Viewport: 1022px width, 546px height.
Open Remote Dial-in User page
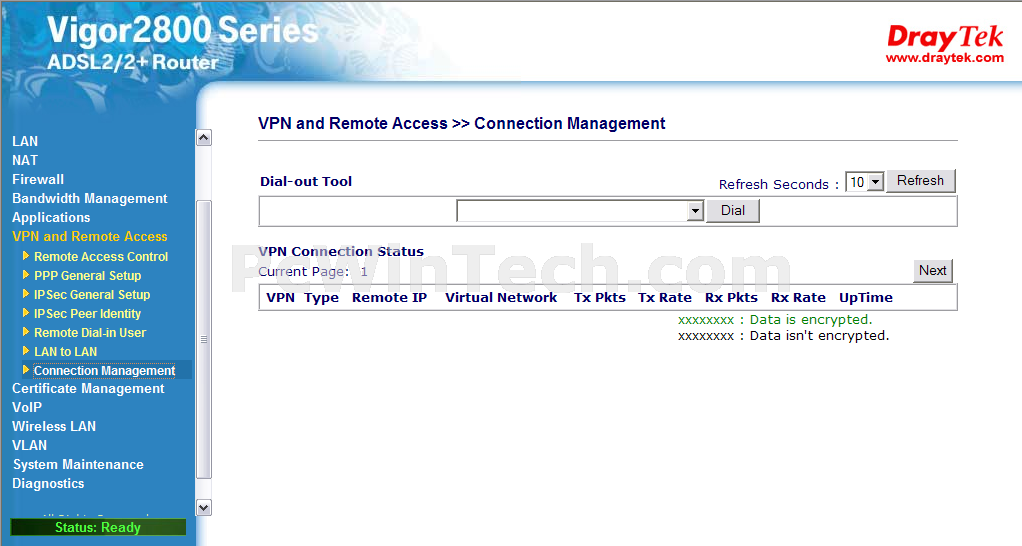(90, 332)
